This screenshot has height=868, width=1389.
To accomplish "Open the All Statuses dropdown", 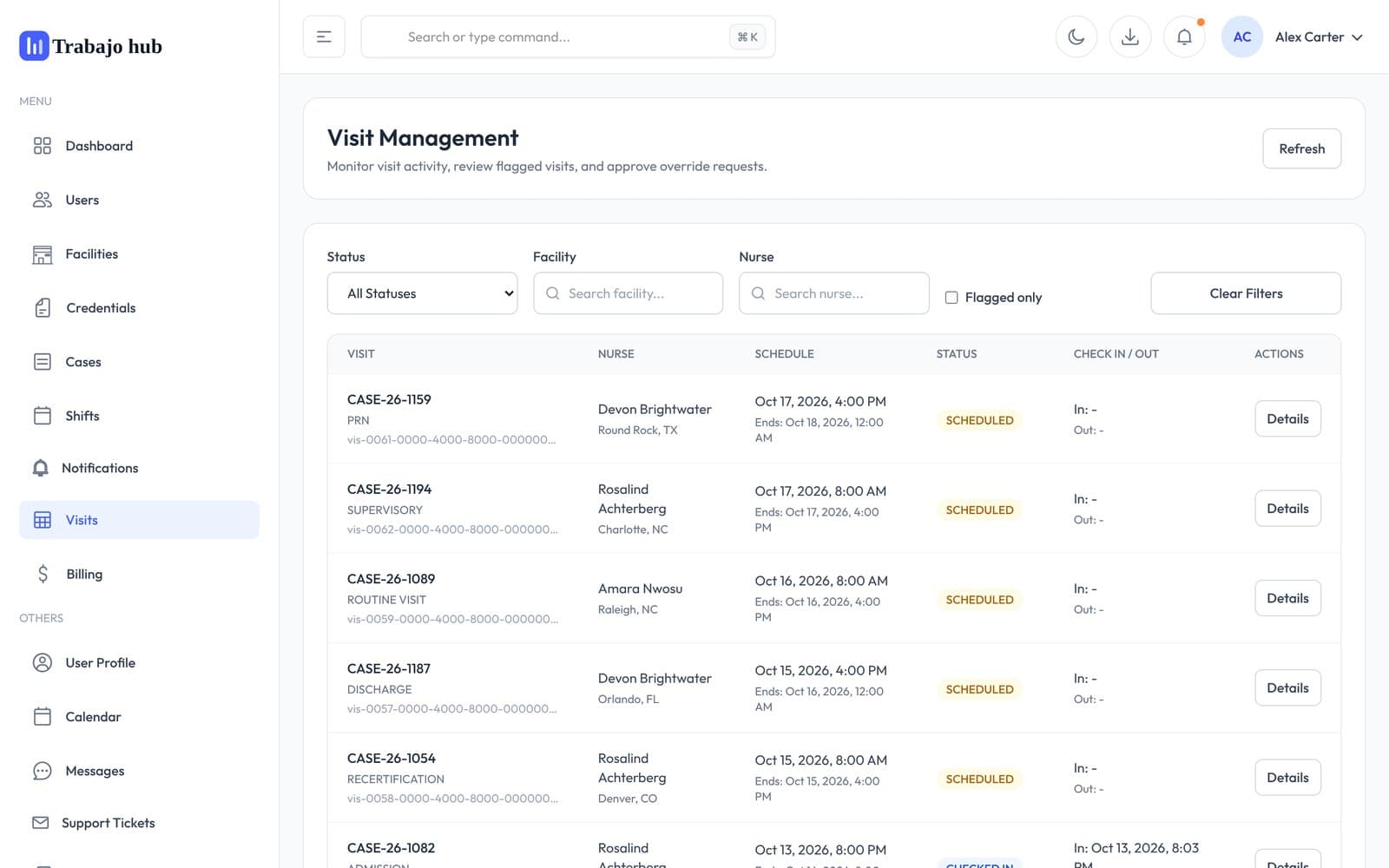I will point(422,293).
